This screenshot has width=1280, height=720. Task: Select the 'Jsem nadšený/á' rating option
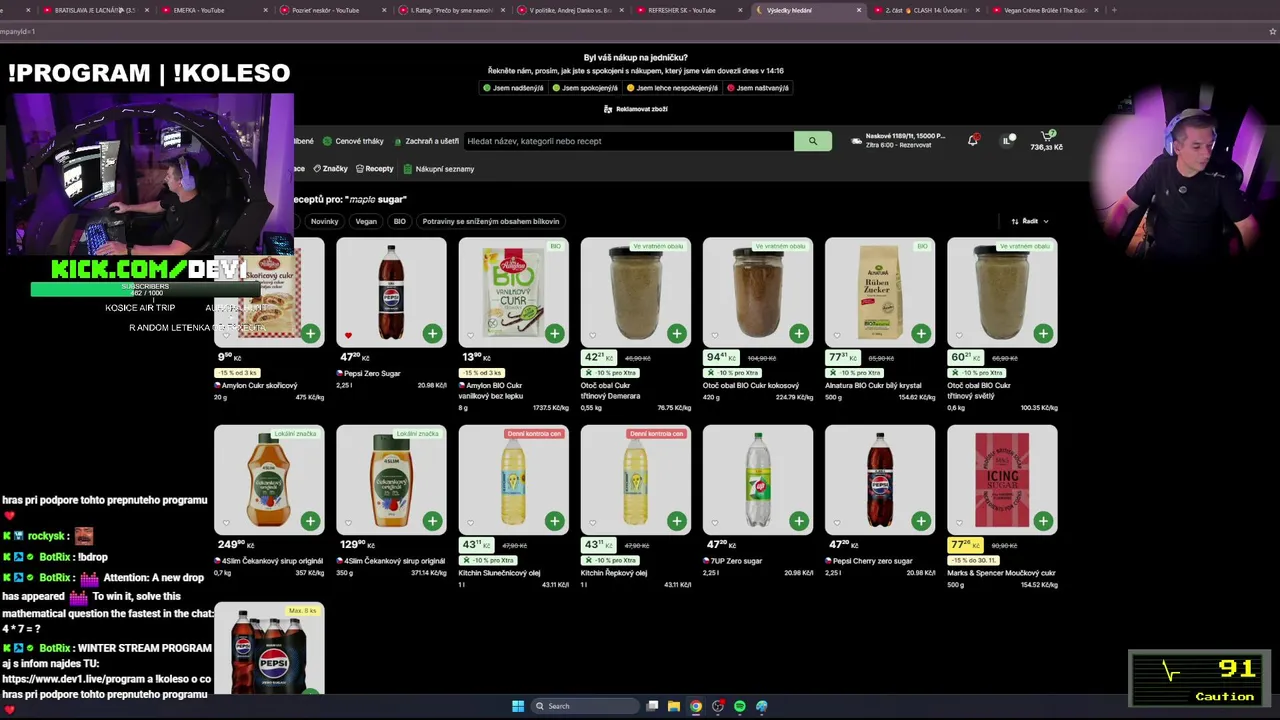click(513, 88)
